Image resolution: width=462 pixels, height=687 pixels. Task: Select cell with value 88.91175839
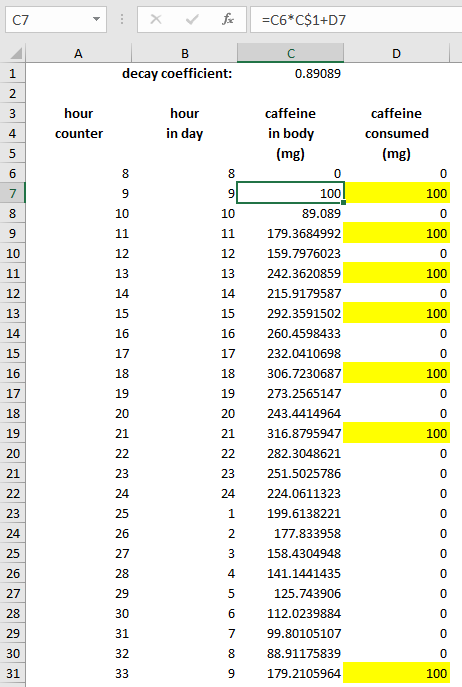291,654
